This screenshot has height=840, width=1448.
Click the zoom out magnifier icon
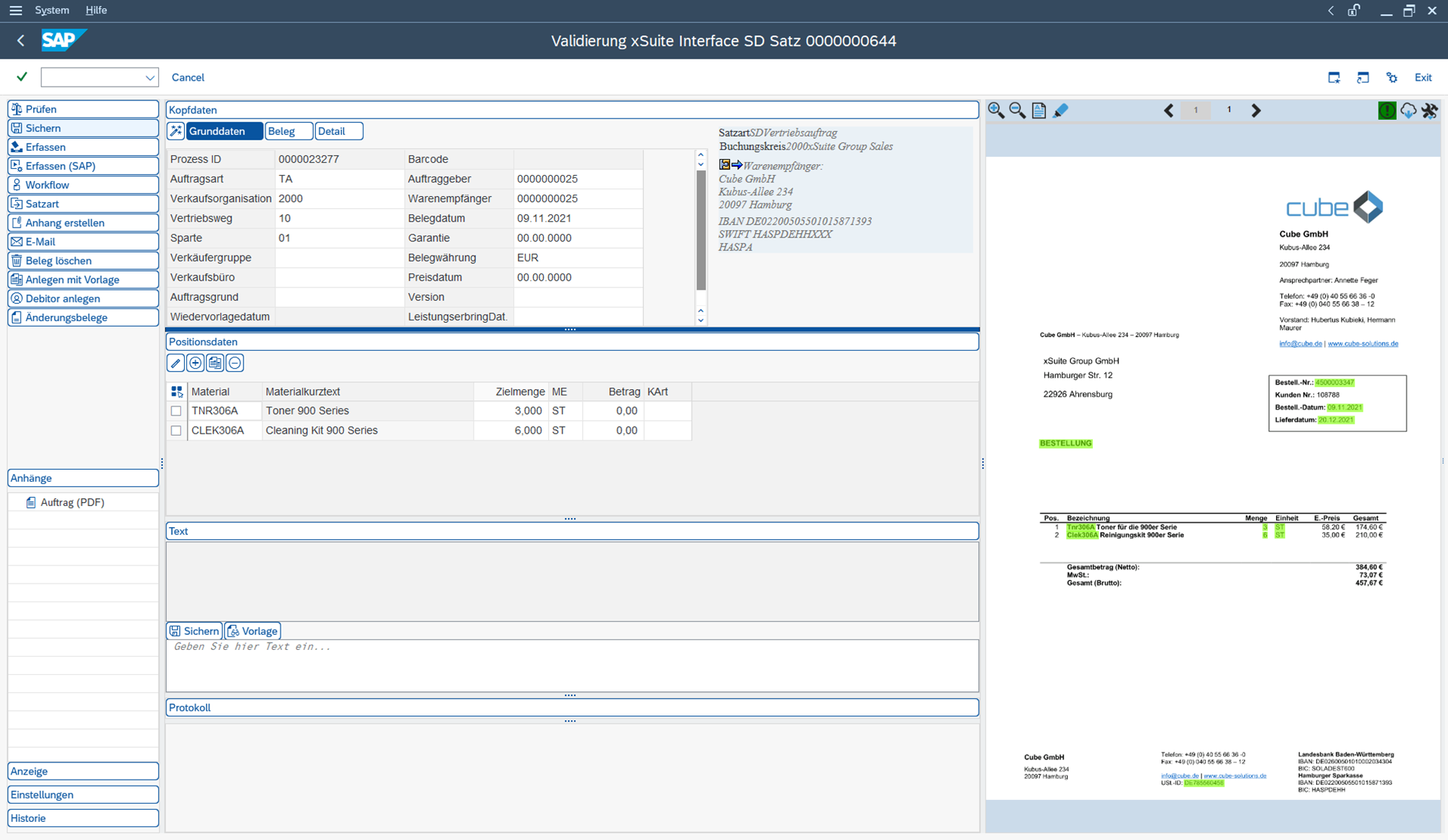(x=1017, y=111)
